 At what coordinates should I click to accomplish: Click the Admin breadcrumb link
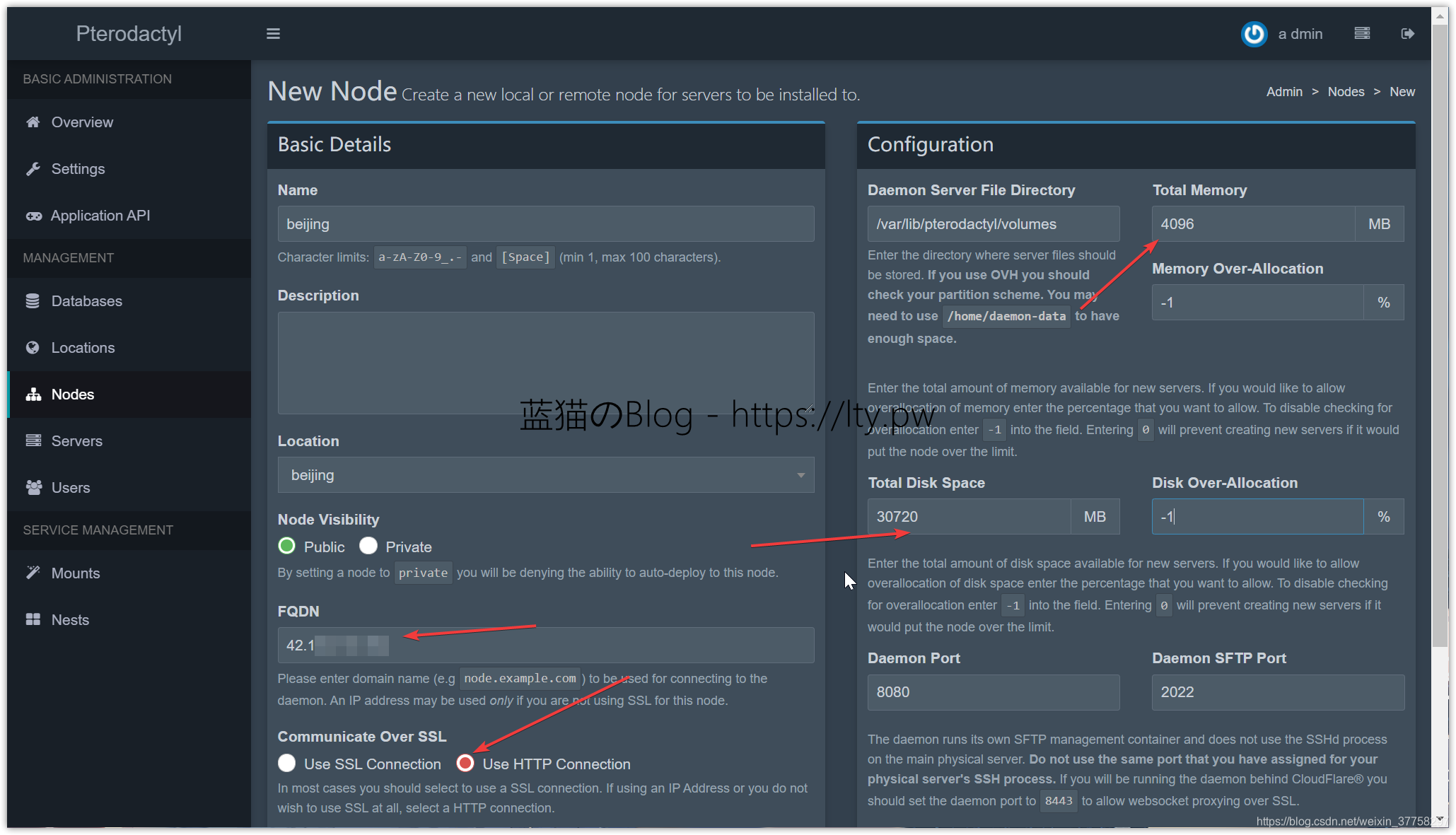click(x=1284, y=92)
